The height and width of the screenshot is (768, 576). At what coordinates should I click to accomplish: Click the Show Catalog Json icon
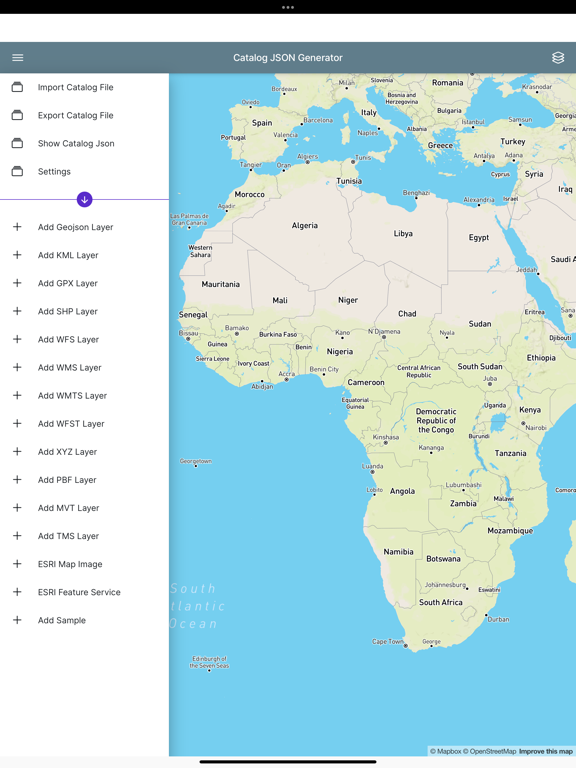click(17, 143)
